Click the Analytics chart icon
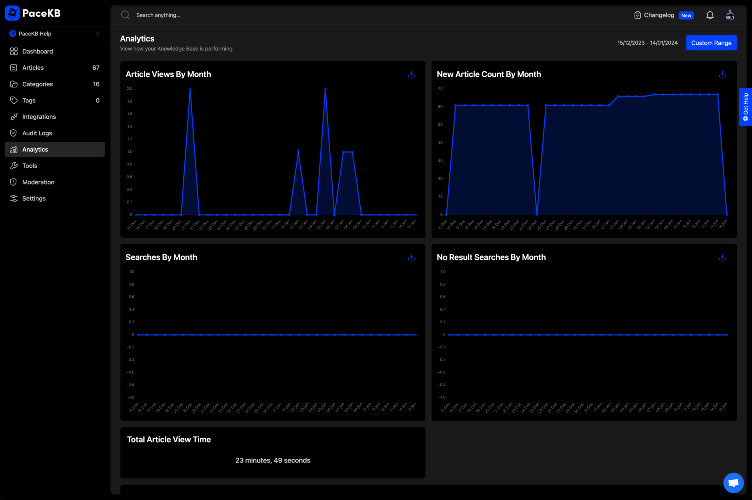 tap(14, 149)
